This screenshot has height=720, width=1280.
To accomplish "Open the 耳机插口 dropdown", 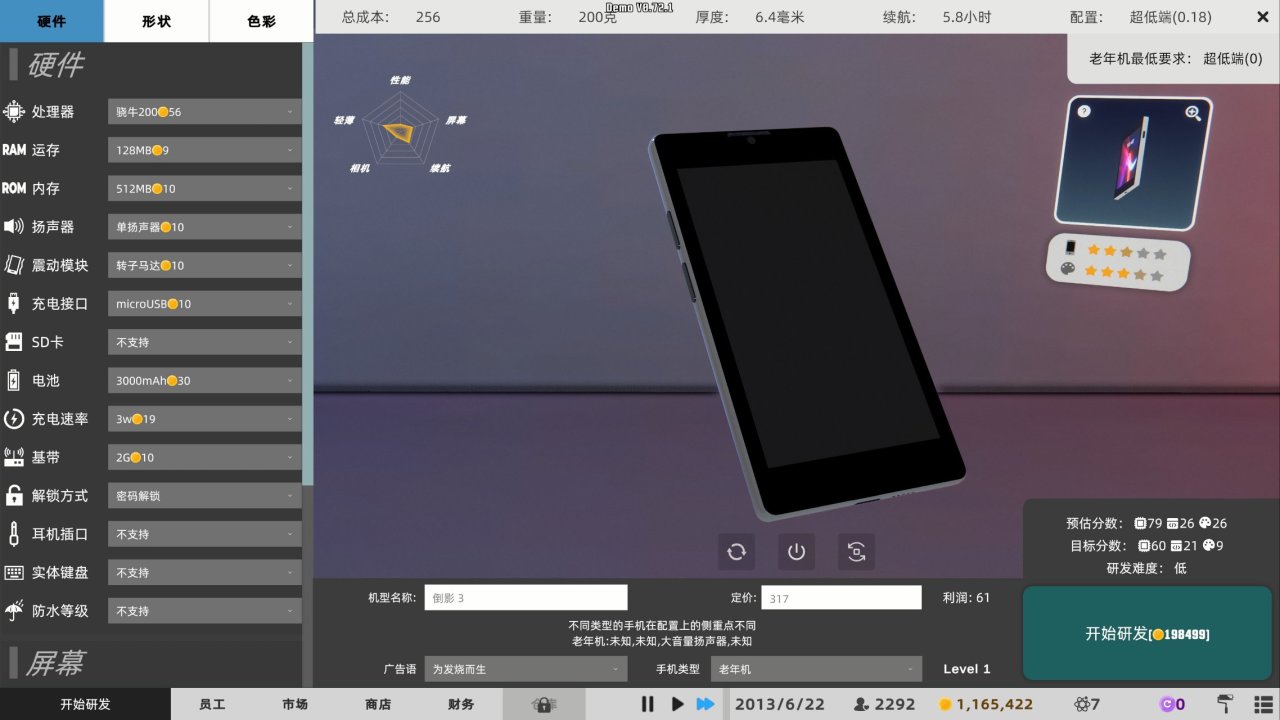I will pos(204,534).
